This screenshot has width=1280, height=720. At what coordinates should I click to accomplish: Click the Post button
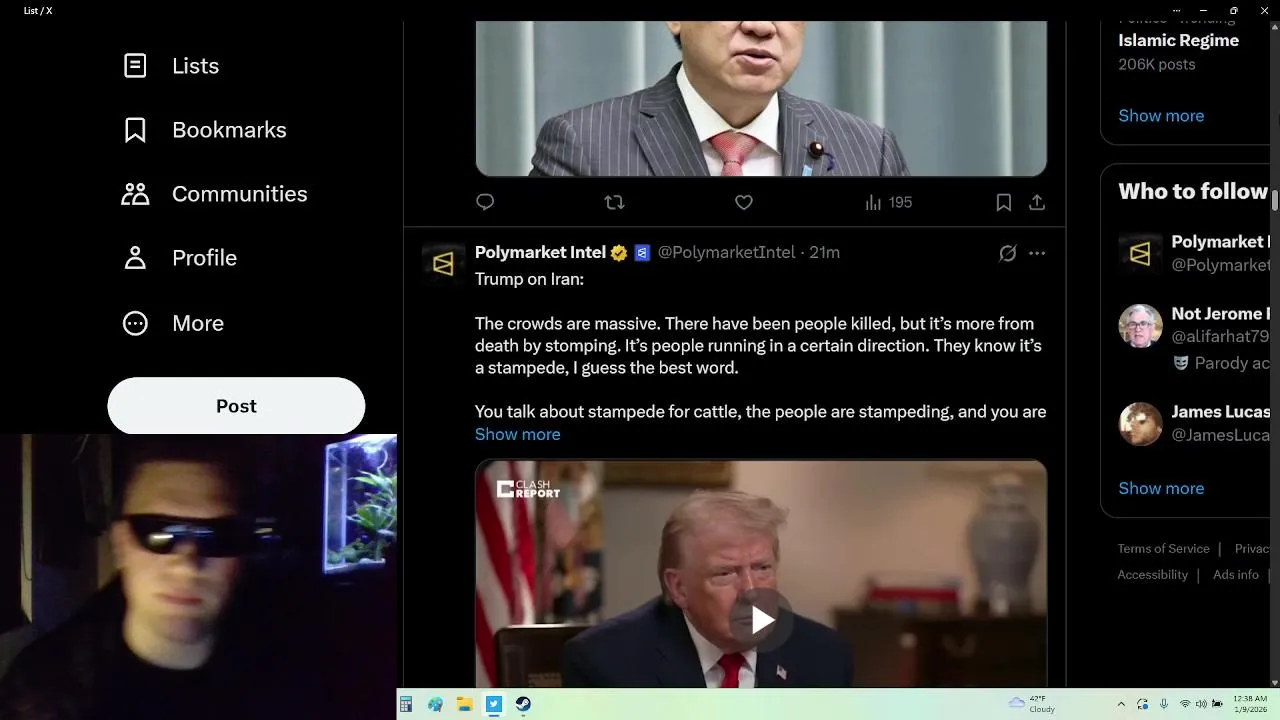(236, 406)
